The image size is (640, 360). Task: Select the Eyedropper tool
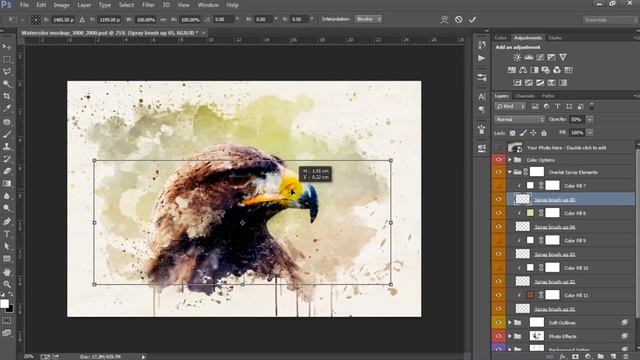pyautogui.click(x=7, y=108)
